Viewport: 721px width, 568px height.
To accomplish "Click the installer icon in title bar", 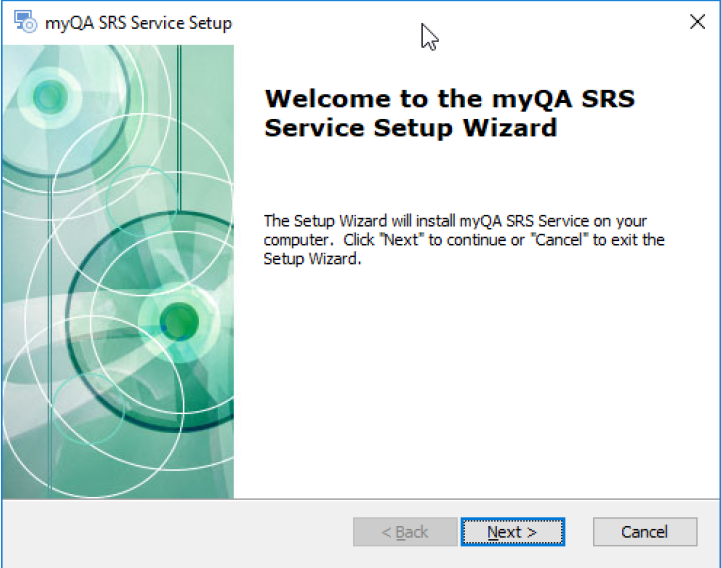I will click(x=25, y=22).
